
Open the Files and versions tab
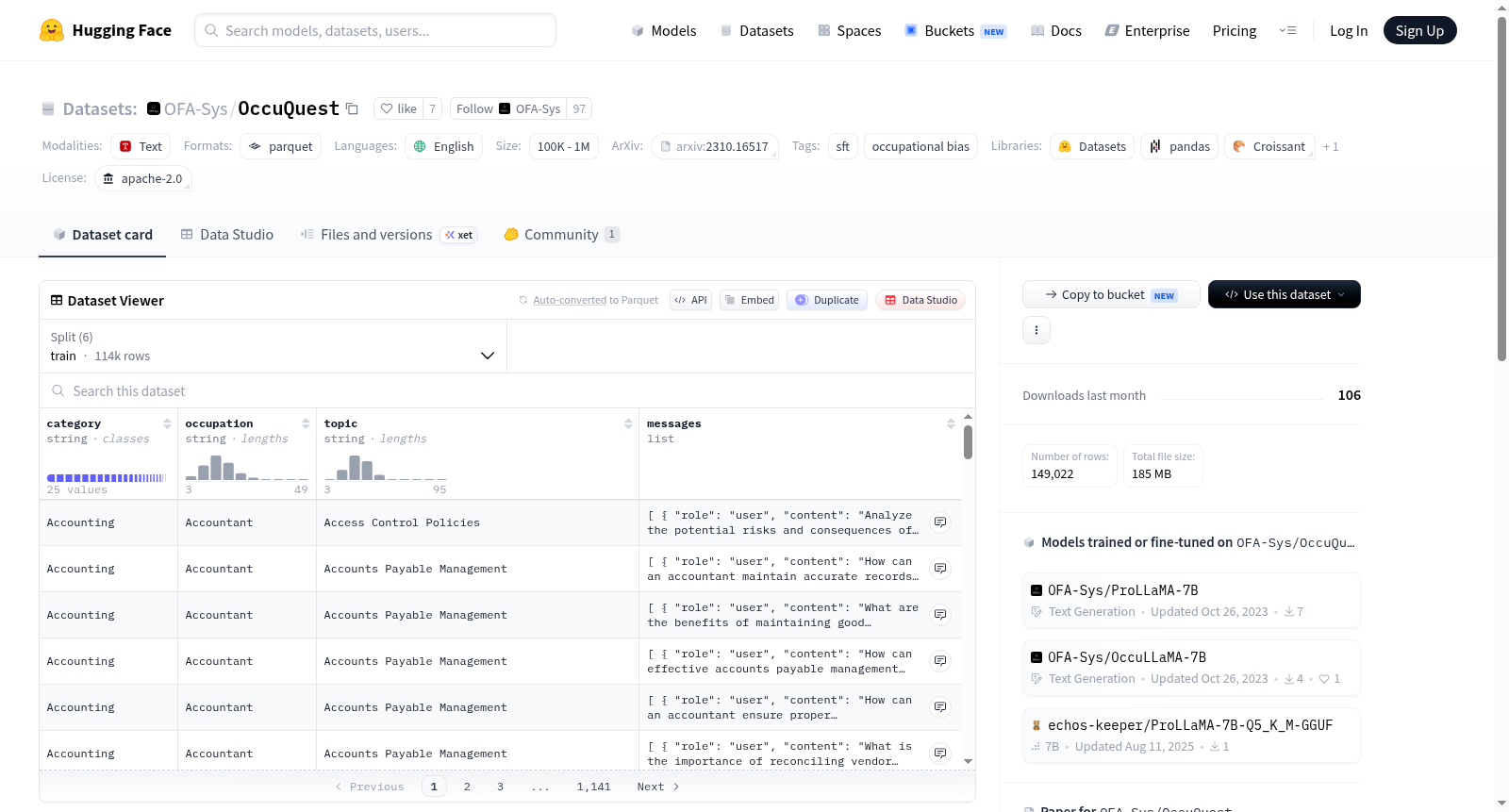389,234
